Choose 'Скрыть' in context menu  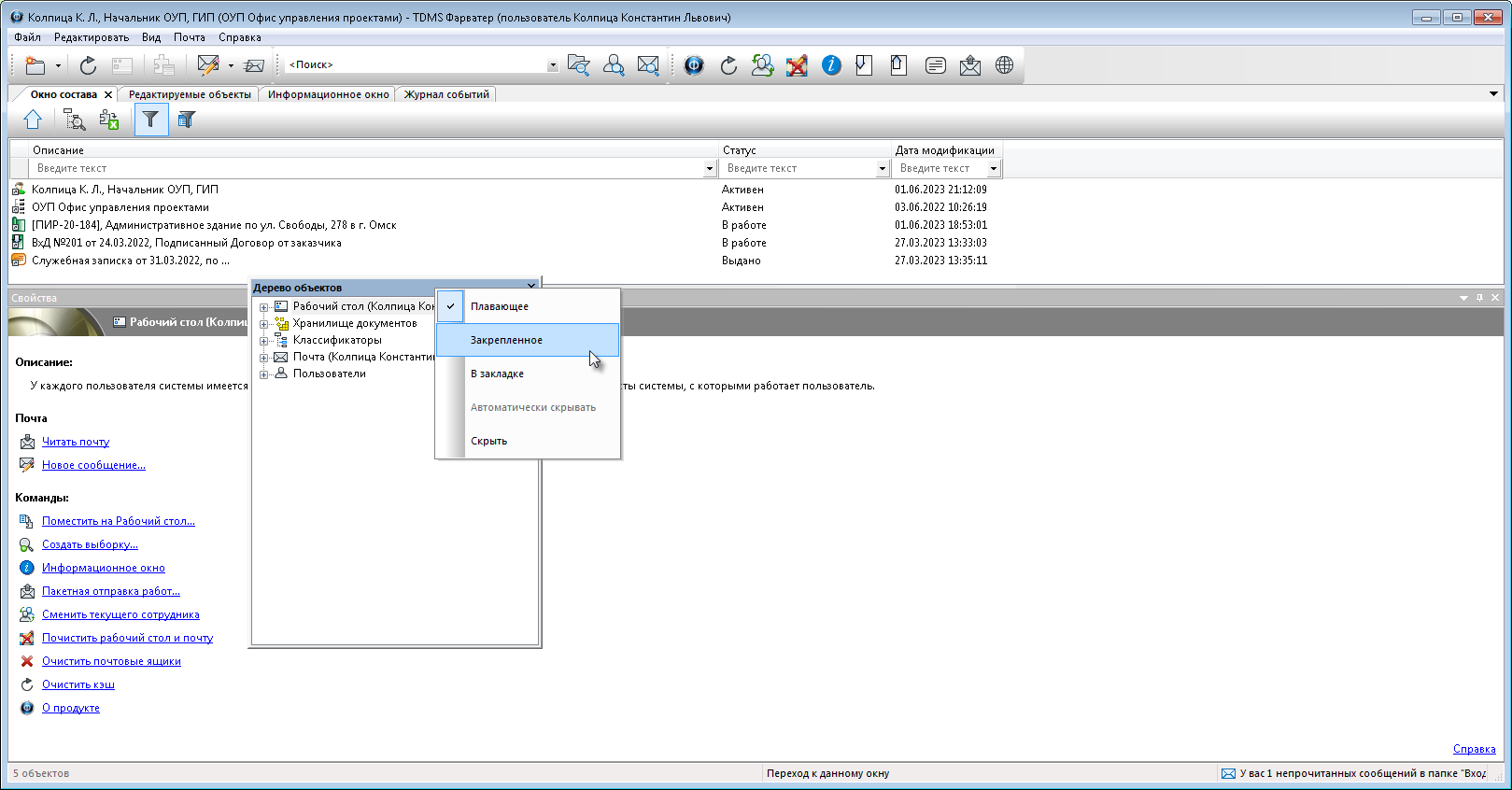pos(528,441)
